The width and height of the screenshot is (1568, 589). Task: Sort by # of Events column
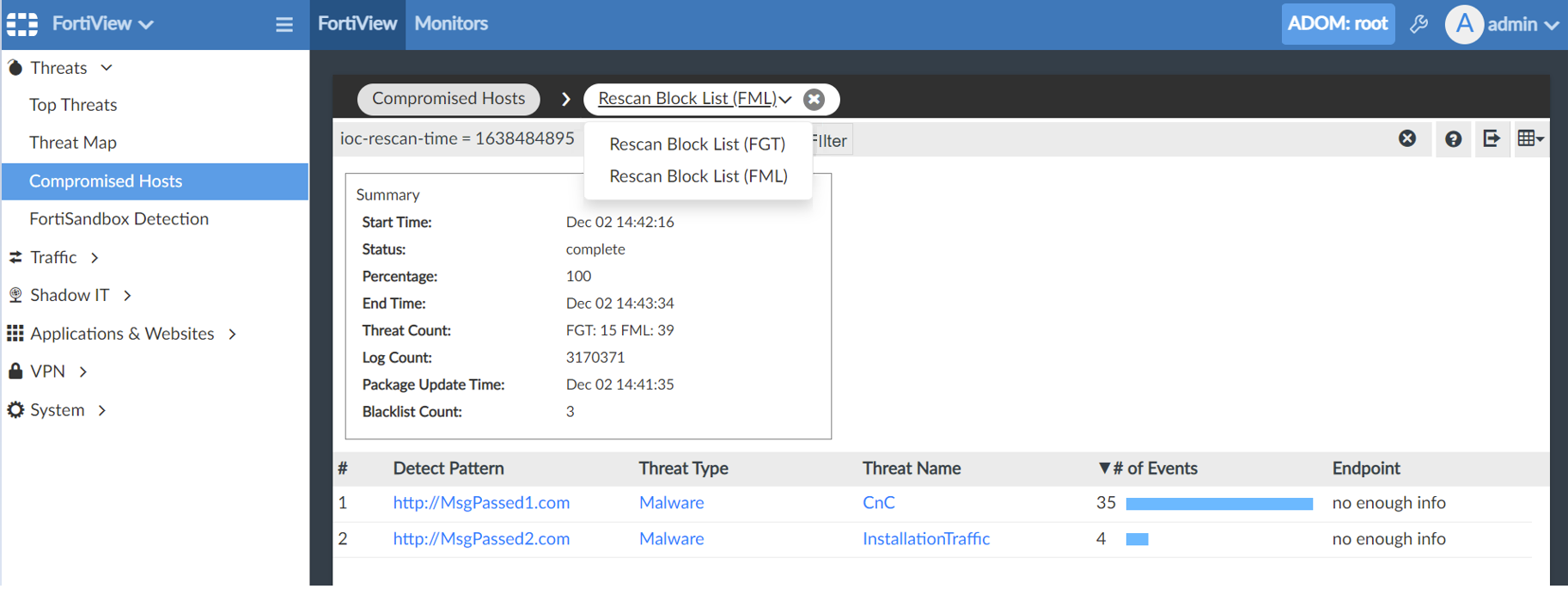click(x=1148, y=469)
